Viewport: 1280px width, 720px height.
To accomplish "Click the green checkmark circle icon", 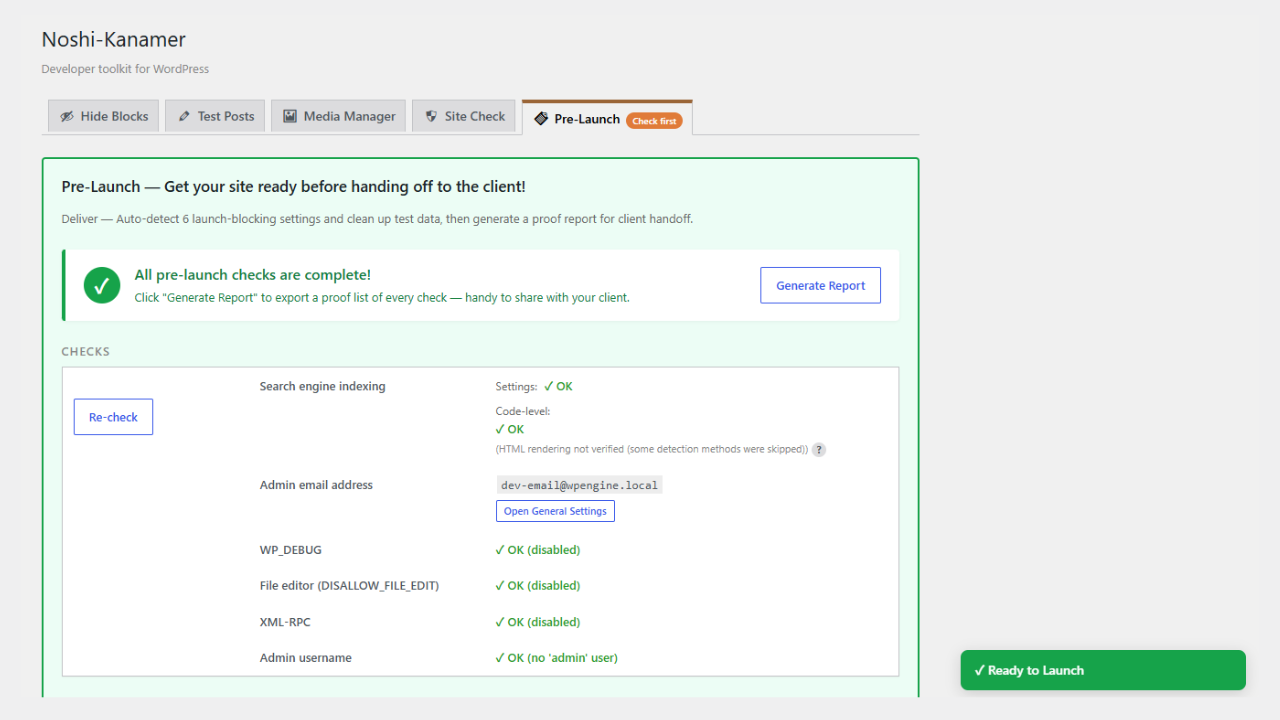I will pos(101,285).
